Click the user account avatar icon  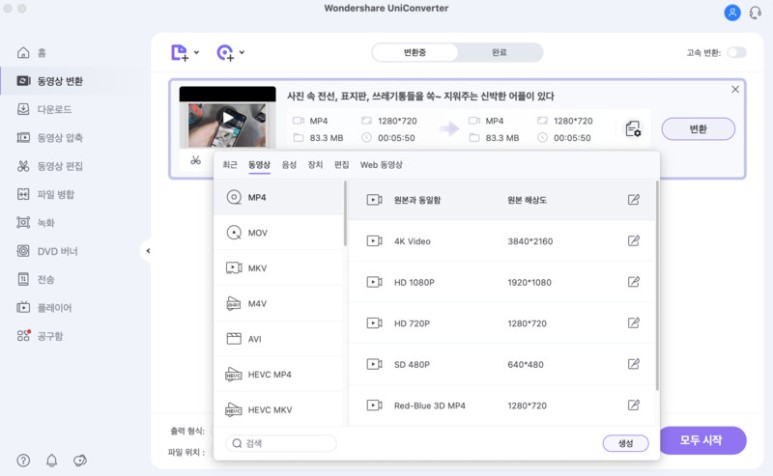point(732,12)
